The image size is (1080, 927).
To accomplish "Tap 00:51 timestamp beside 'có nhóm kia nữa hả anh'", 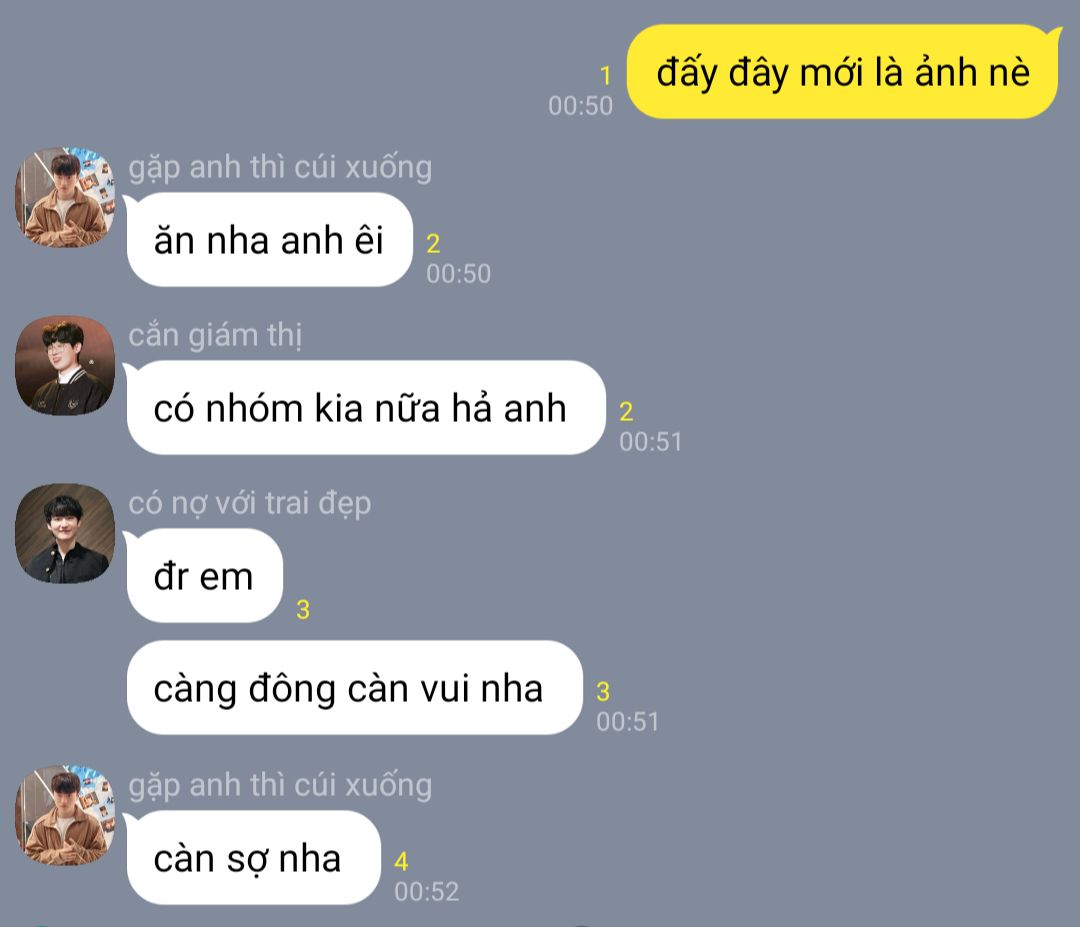I will 651,441.
